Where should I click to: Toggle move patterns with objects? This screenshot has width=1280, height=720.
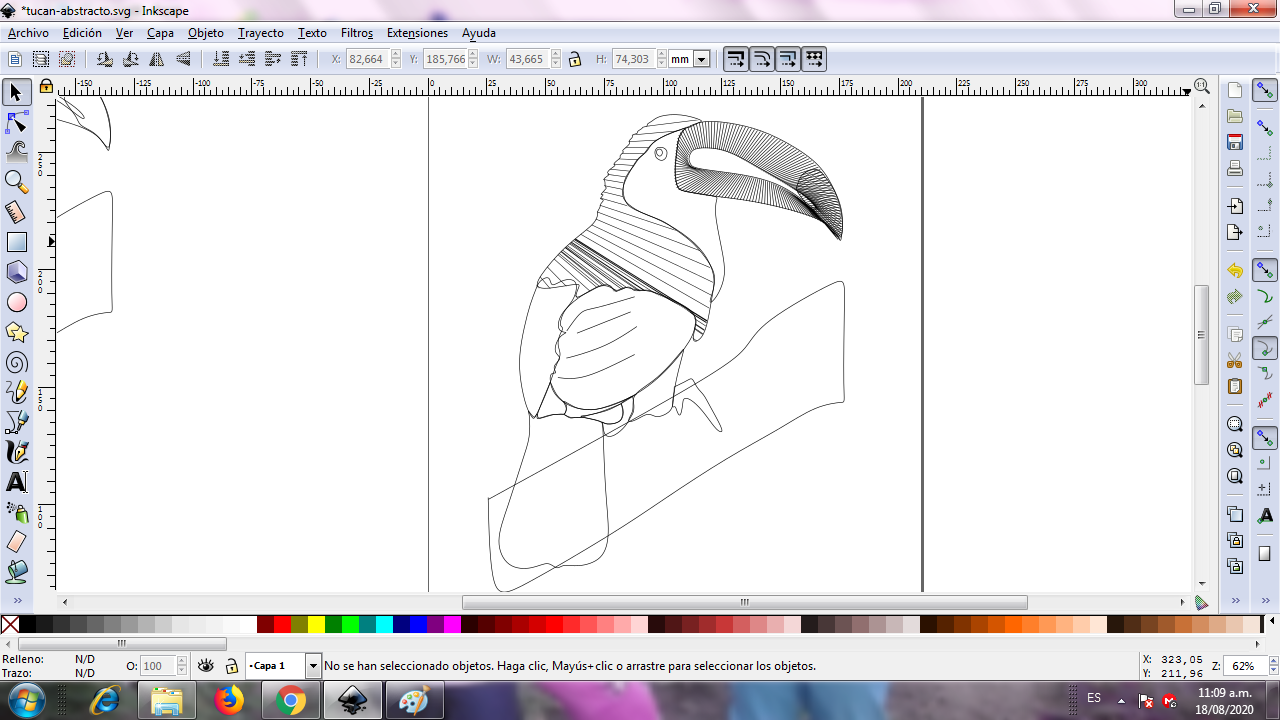(x=814, y=59)
